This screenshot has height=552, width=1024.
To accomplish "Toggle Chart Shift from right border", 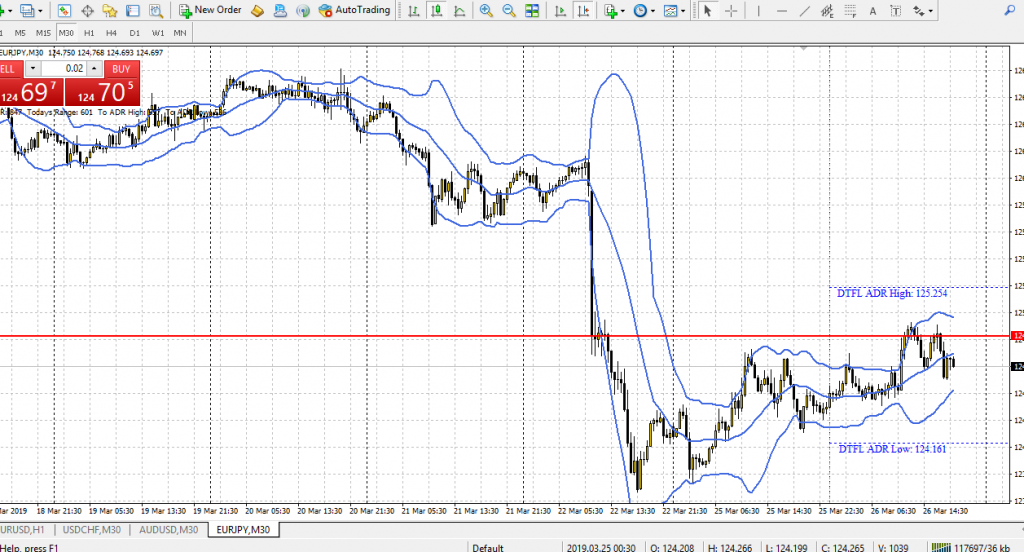I will pos(584,10).
